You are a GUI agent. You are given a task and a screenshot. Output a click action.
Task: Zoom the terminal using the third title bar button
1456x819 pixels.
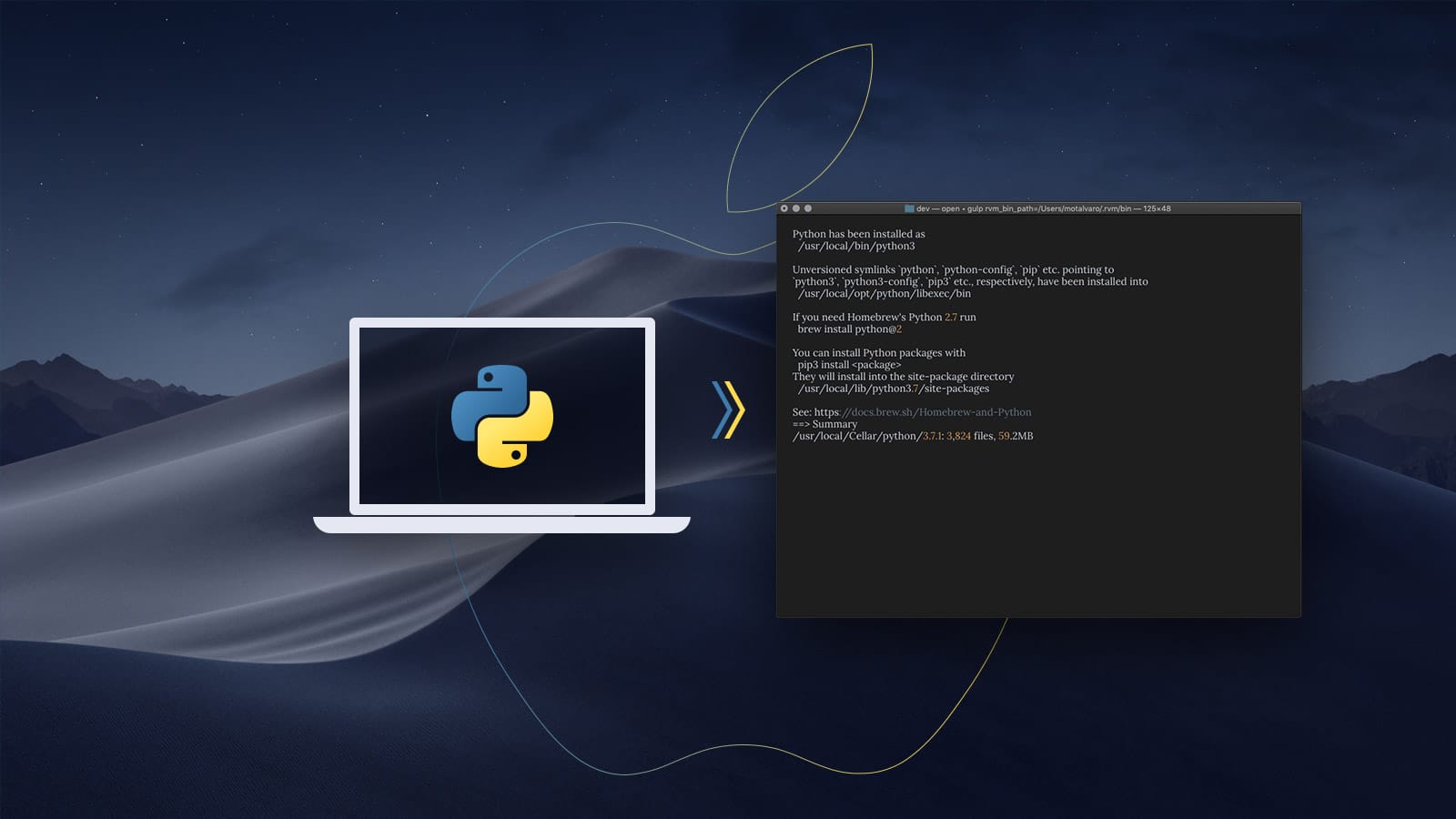coord(808,208)
